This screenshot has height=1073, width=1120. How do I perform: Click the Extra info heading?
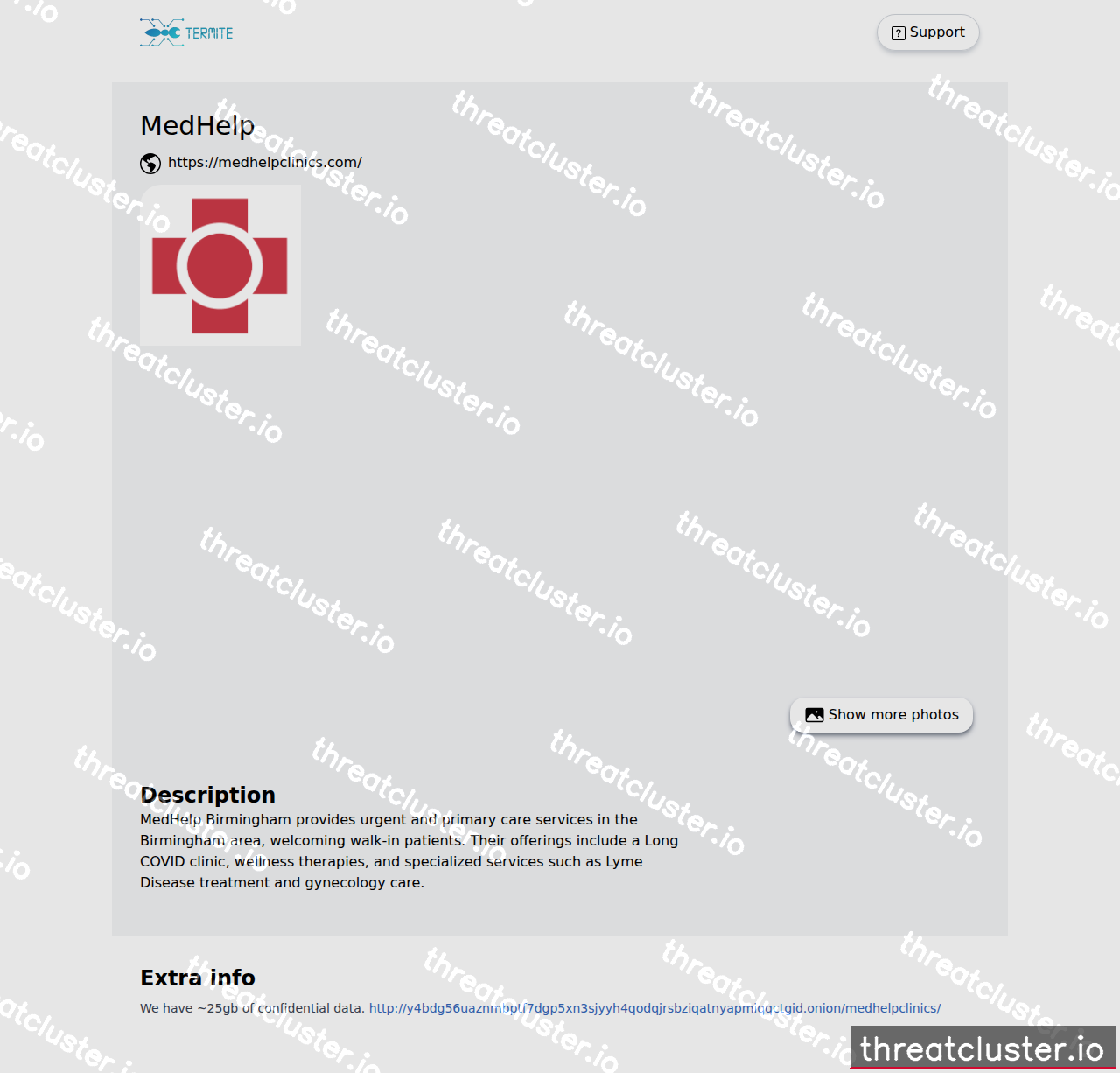(198, 978)
